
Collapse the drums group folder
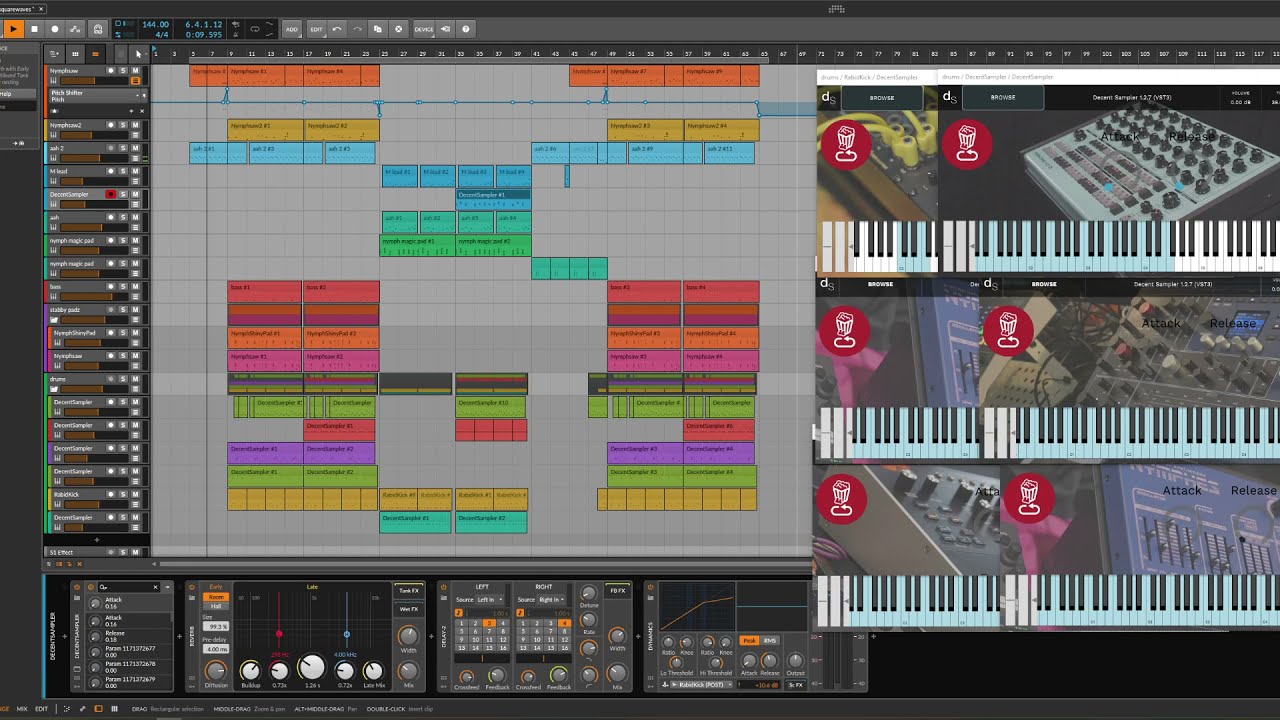pyautogui.click(x=55, y=389)
